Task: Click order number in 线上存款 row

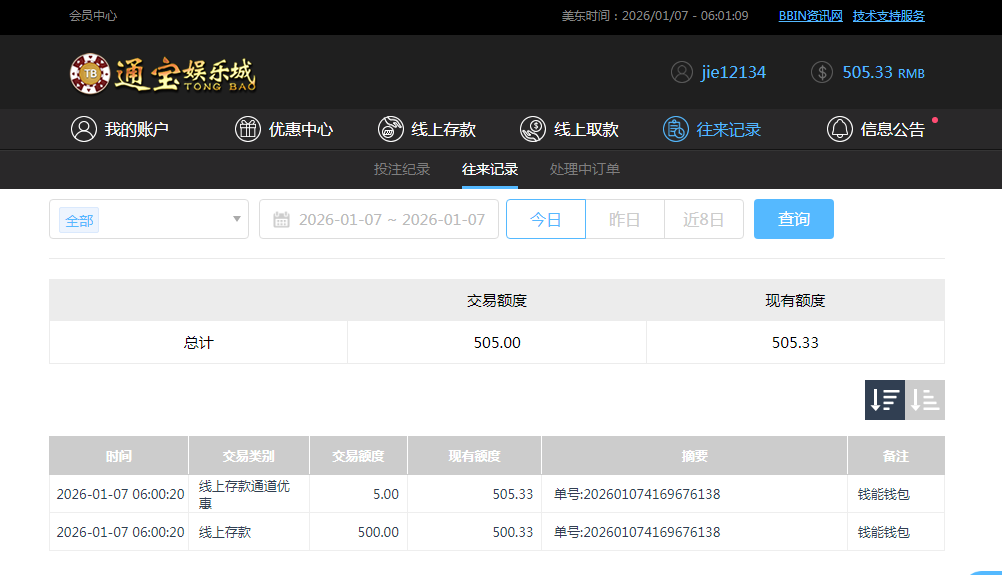Action: point(637,532)
